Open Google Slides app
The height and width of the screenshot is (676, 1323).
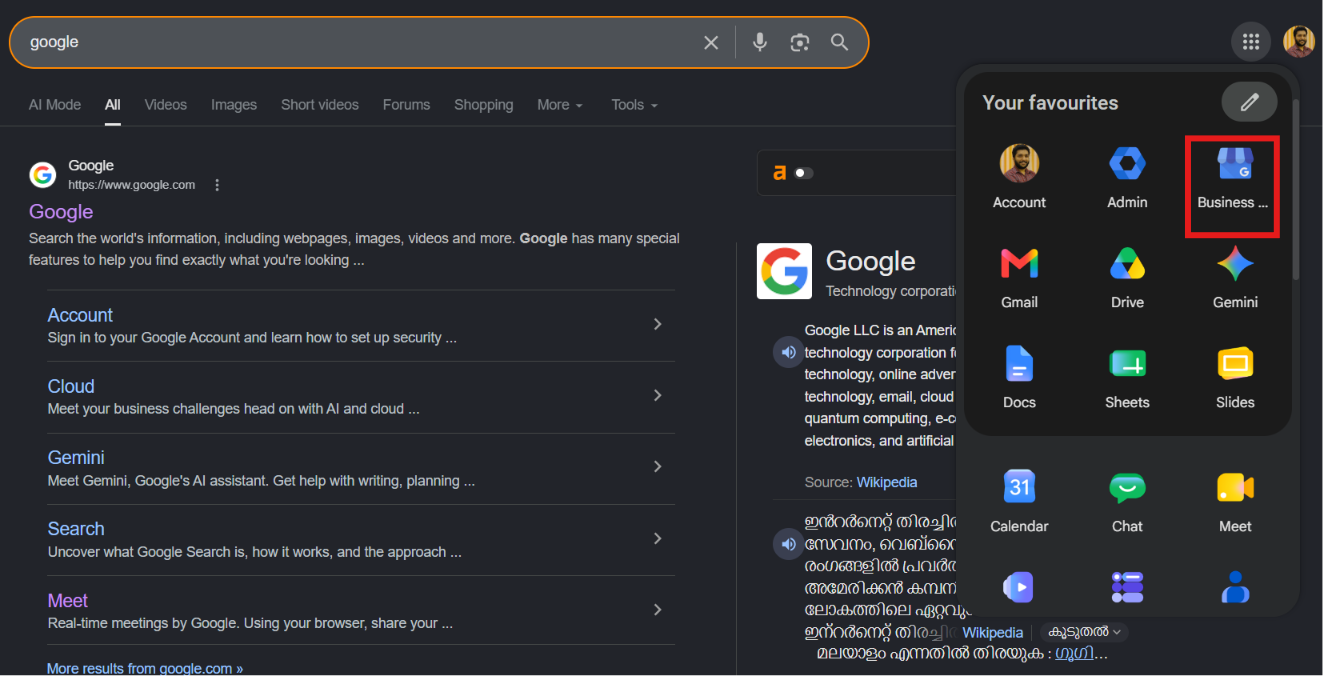[1235, 377]
